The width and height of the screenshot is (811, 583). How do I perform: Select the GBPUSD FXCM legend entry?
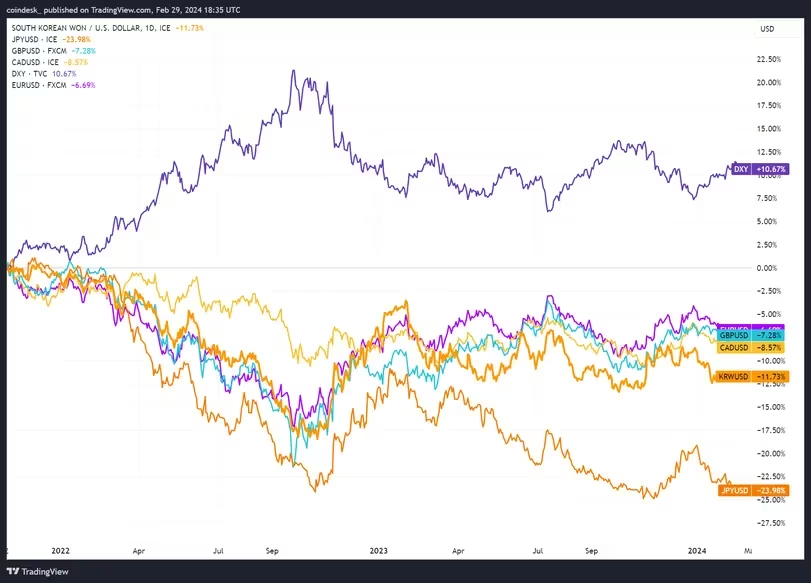click(x=54, y=50)
